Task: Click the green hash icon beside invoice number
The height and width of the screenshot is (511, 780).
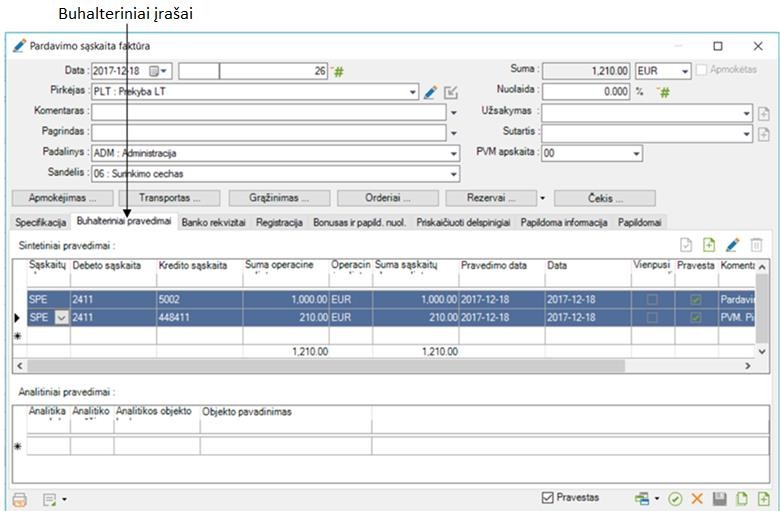Action: click(339, 71)
